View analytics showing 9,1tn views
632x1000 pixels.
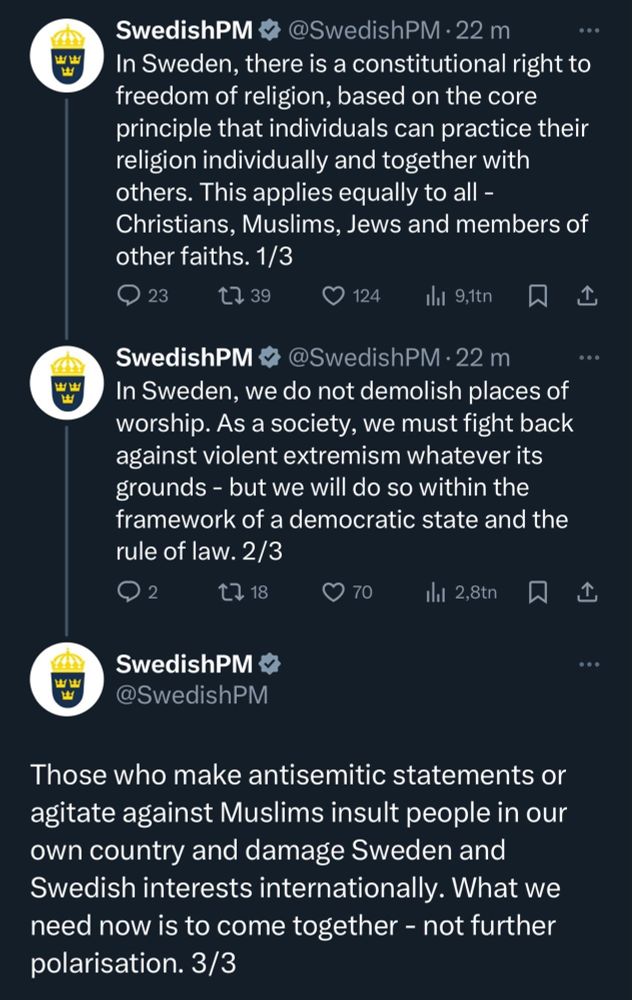pyautogui.click(x=459, y=296)
